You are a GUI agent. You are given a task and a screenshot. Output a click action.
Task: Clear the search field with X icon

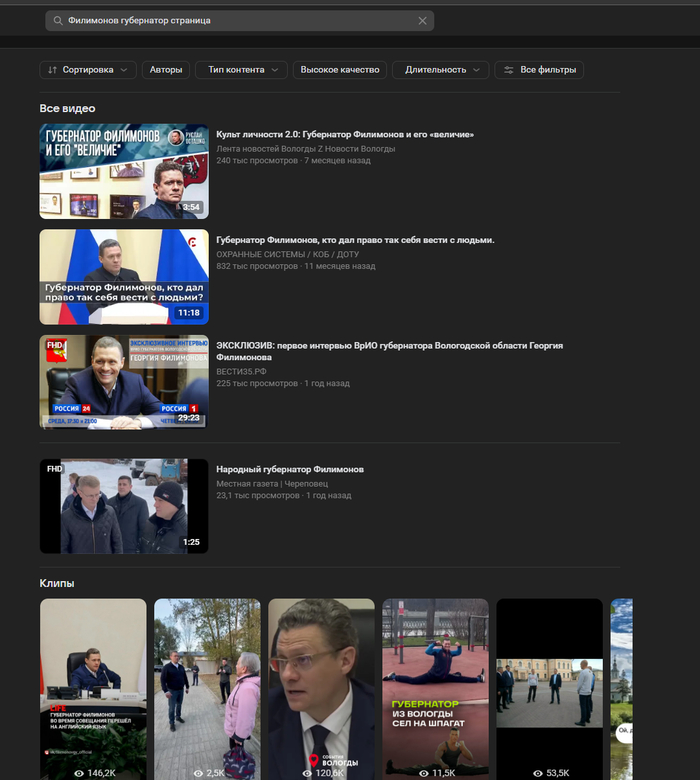click(x=422, y=21)
